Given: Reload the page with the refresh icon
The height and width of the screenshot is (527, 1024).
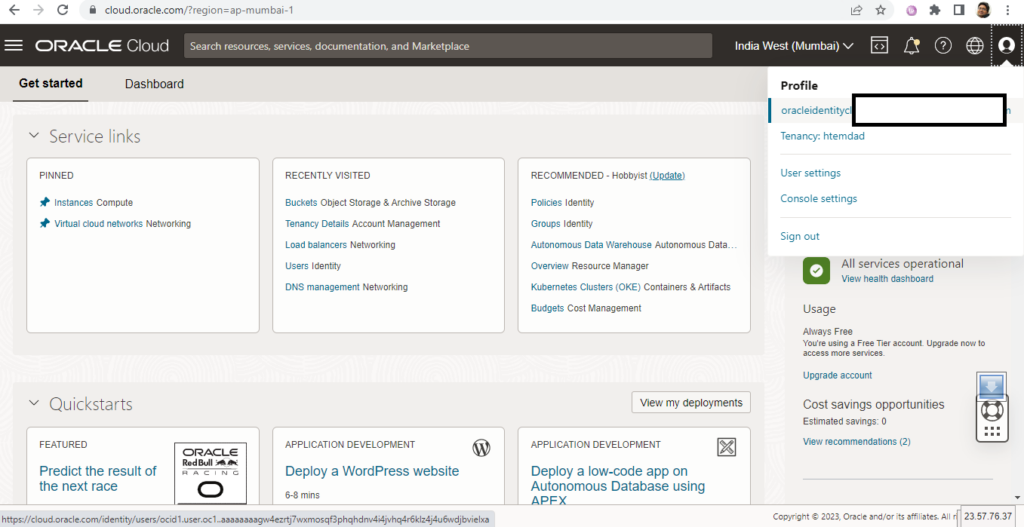Looking at the screenshot, I should [63, 10].
